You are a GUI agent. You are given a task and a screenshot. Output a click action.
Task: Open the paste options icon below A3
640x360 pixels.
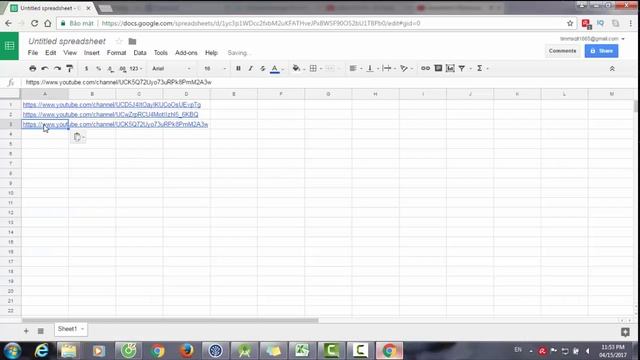(x=78, y=137)
